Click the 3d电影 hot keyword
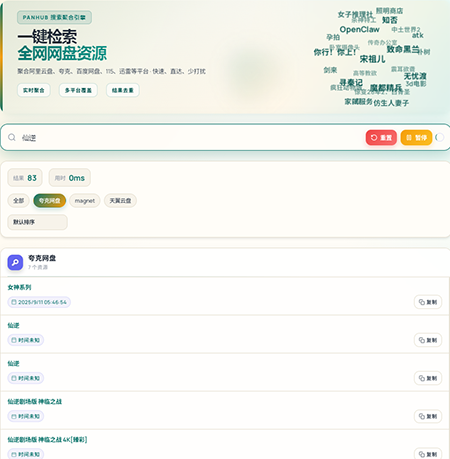The width and height of the screenshot is (450, 459). click(x=416, y=84)
